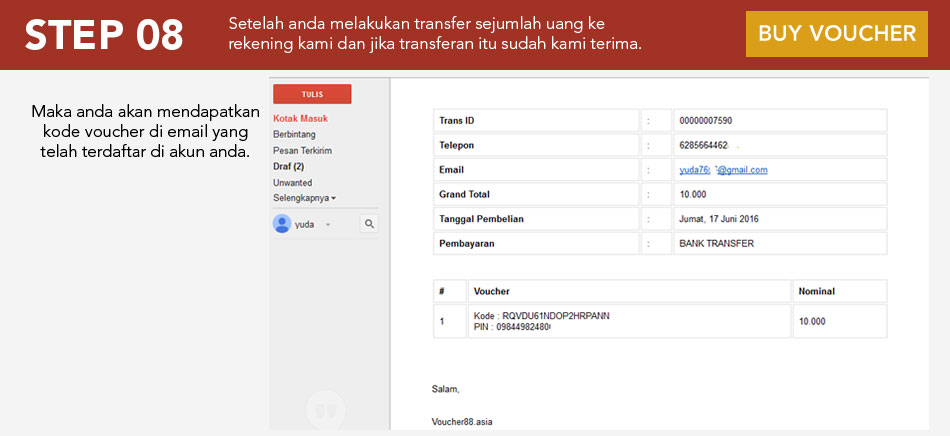Open the gmail.com email address link

[723, 170]
